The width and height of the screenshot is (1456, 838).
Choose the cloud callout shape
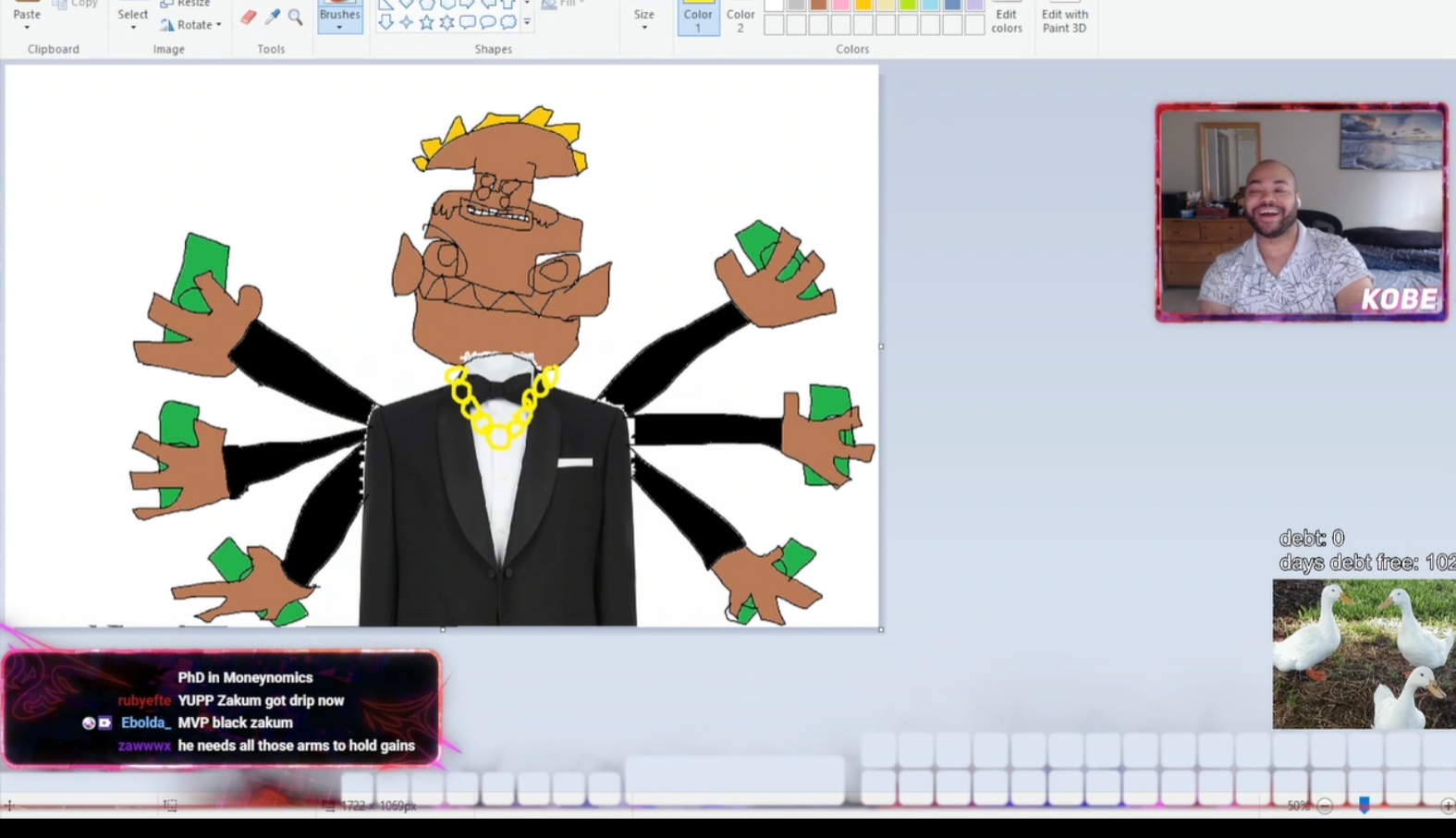508,22
